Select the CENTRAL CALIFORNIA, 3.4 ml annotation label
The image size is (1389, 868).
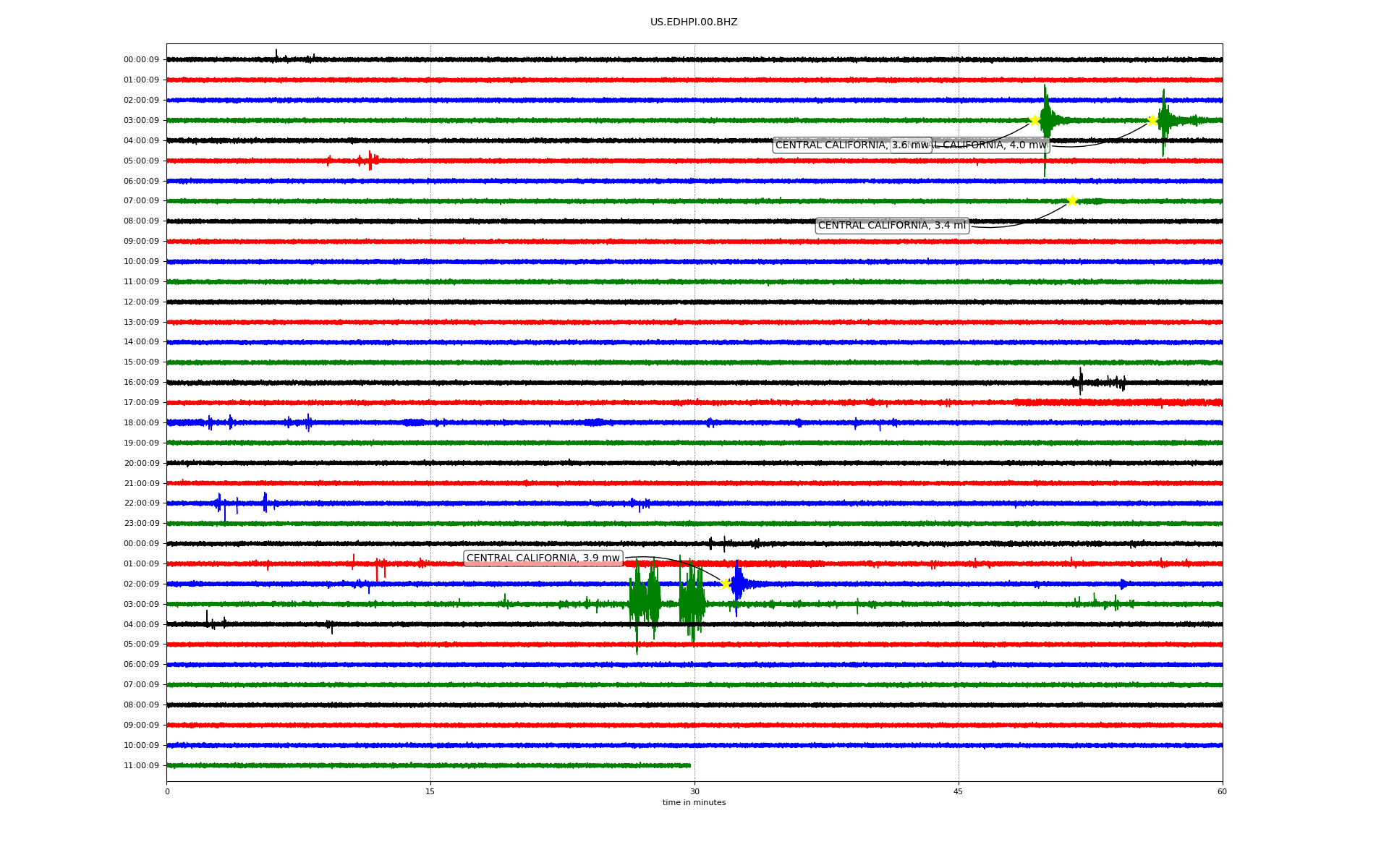tap(891, 226)
